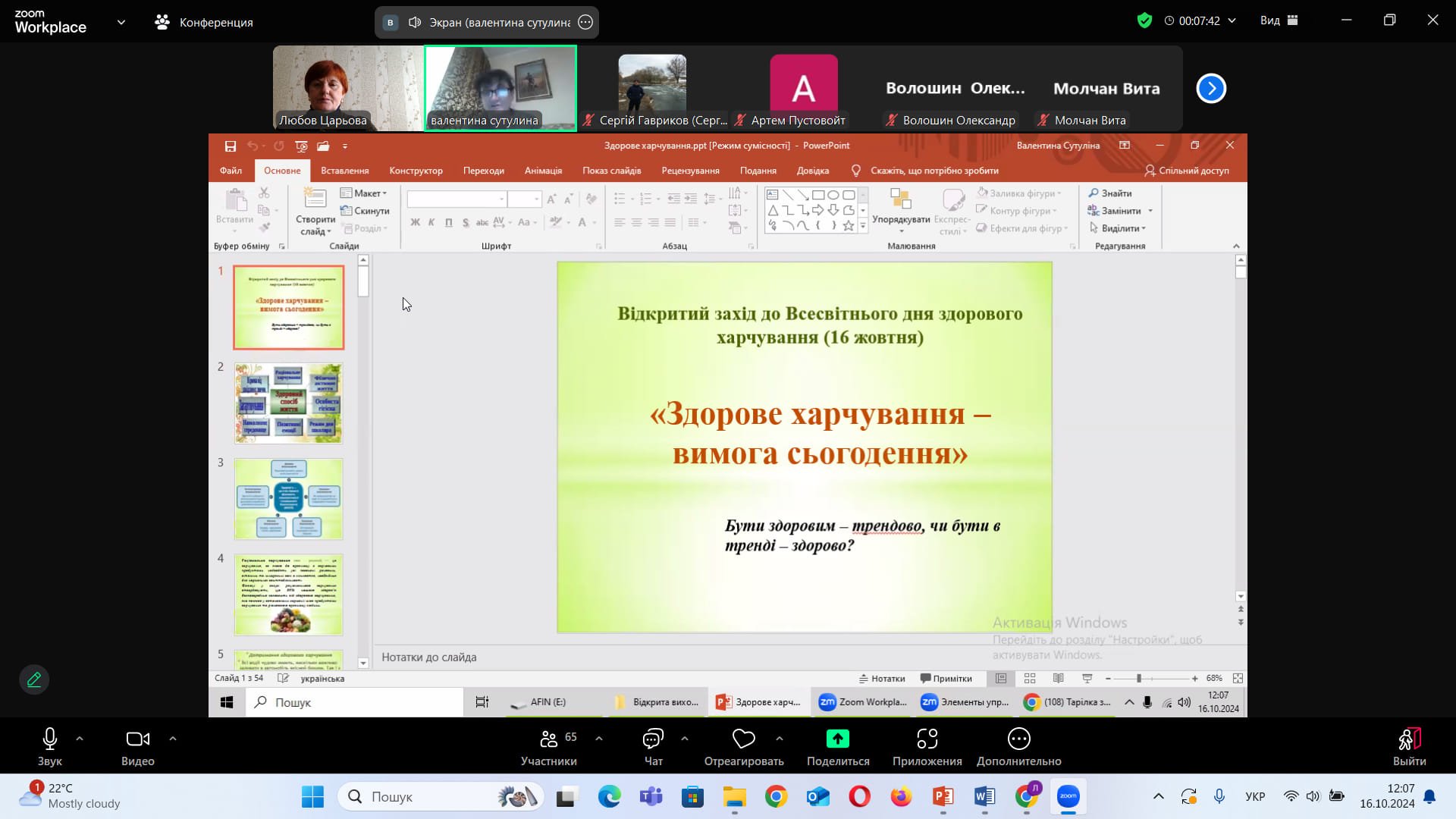
Task: Open the Participants list
Action: point(548,739)
